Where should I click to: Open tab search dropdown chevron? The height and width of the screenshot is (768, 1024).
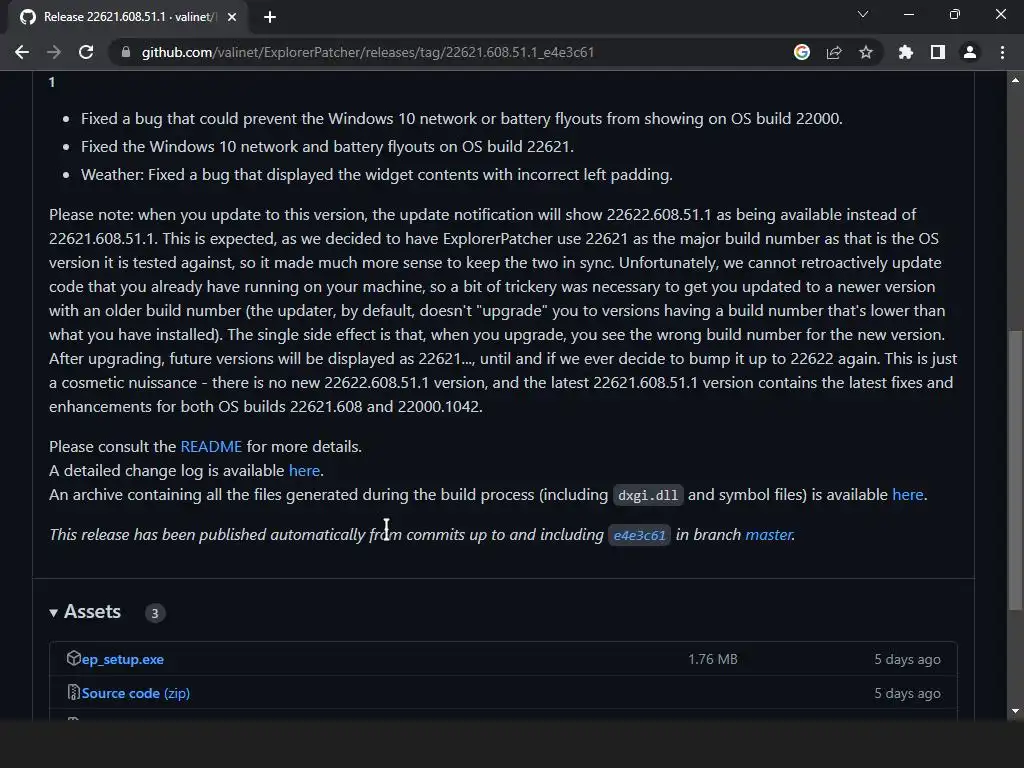(863, 14)
